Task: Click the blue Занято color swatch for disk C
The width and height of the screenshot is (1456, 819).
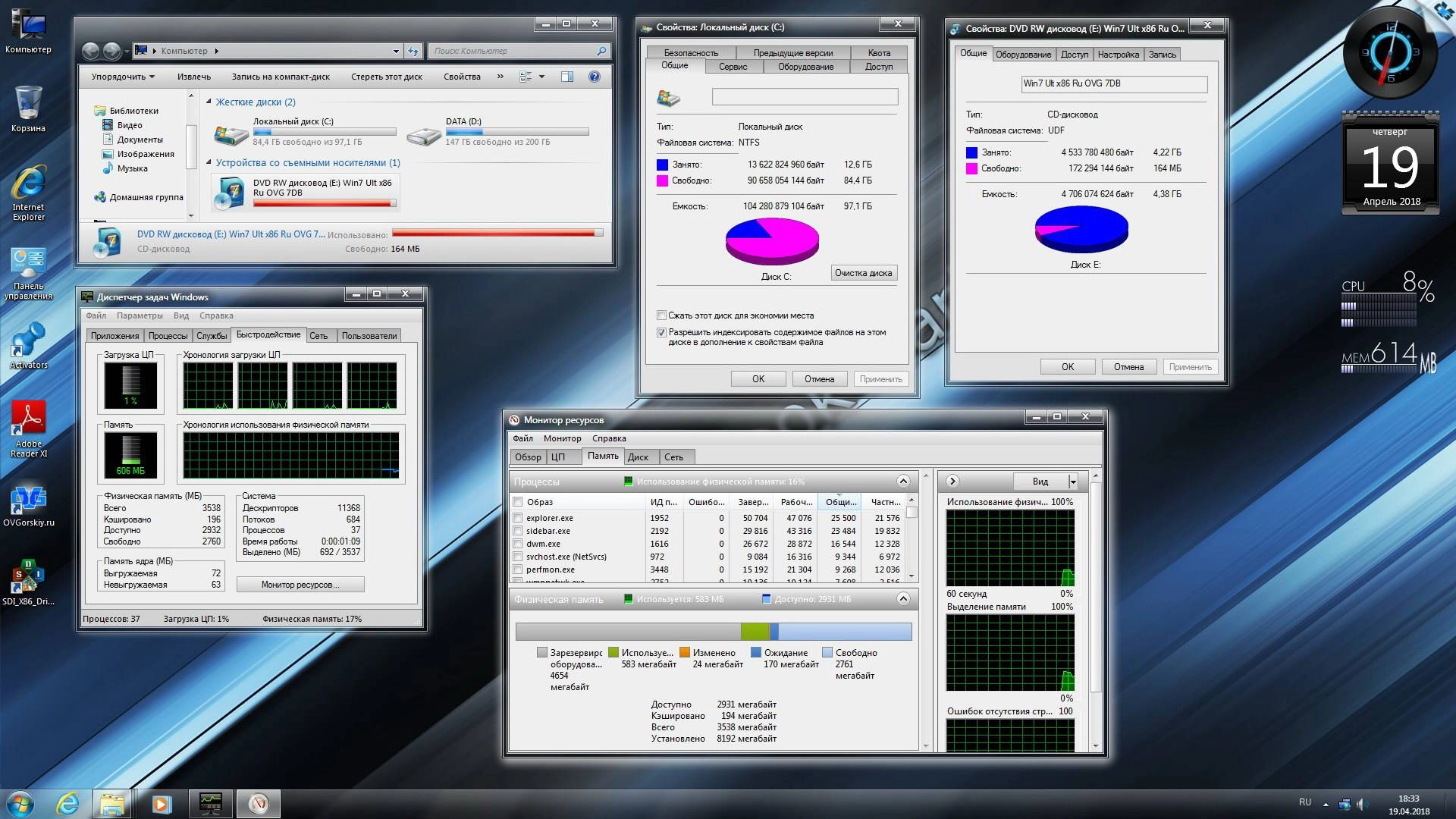Action: pyautogui.click(x=662, y=165)
